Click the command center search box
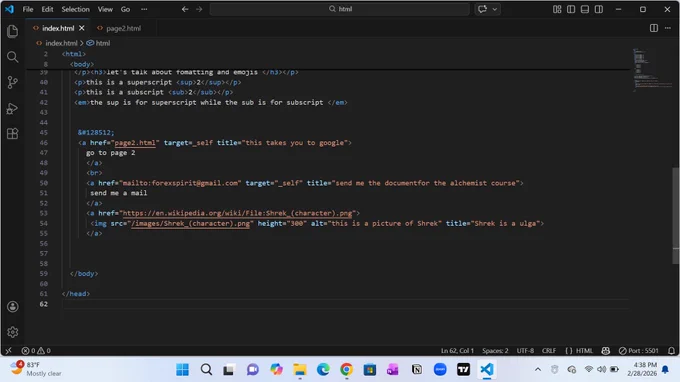Viewport: 680px width, 382px height. (340, 9)
